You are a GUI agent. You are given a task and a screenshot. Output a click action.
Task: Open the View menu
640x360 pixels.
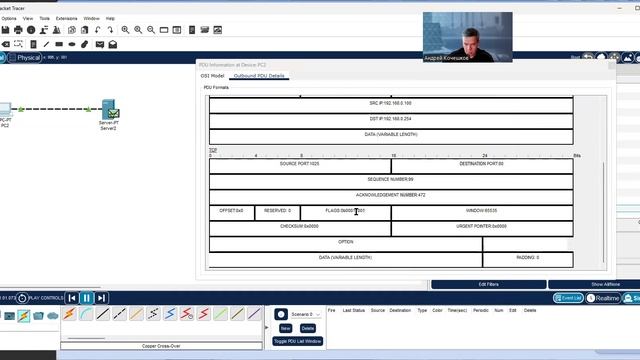[x=28, y=18]
